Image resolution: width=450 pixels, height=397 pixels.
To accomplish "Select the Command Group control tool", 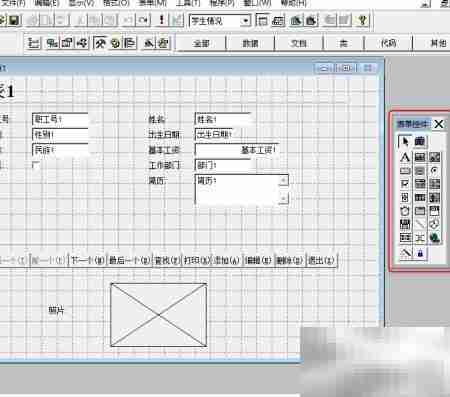I will click(420, 171).
